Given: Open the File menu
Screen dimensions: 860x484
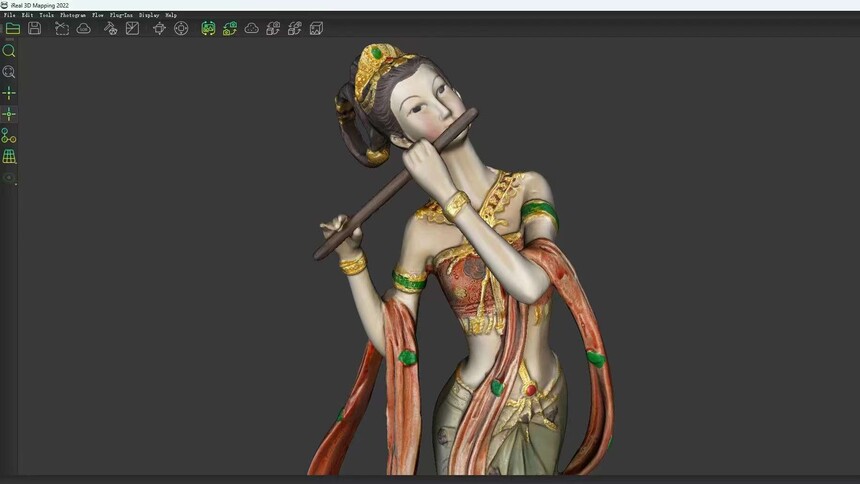Looking at the screenshot, I should click(x=9, y=15).
